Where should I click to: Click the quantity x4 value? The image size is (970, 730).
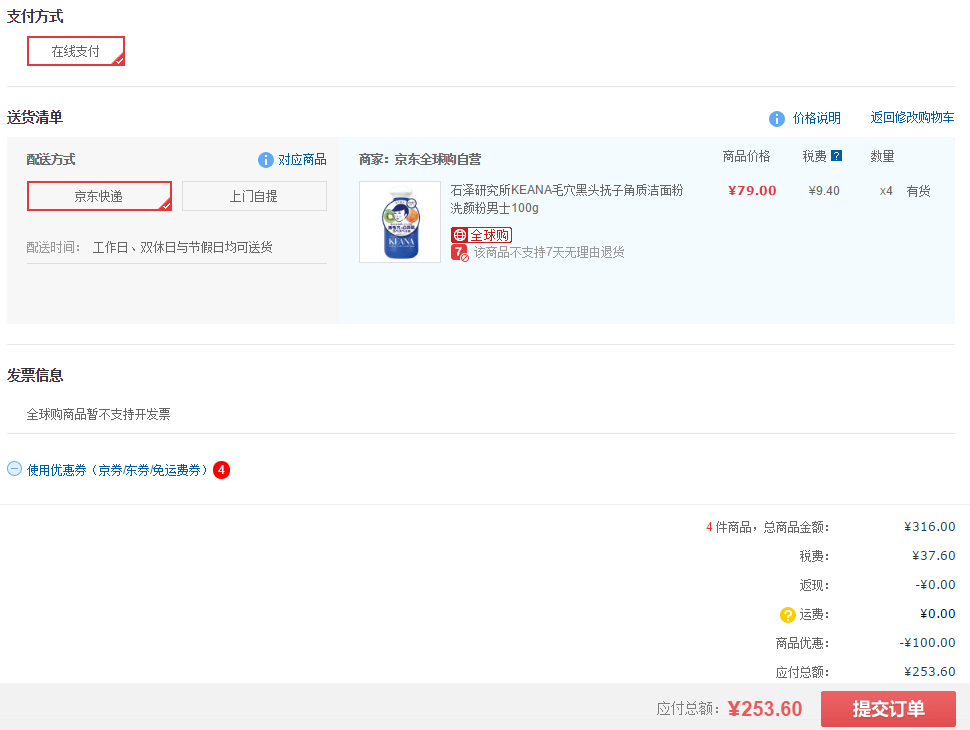[x=886, y=191]
